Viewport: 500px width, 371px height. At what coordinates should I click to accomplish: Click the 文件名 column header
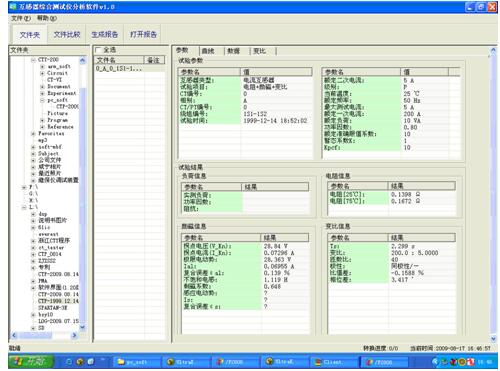[119, 60]
